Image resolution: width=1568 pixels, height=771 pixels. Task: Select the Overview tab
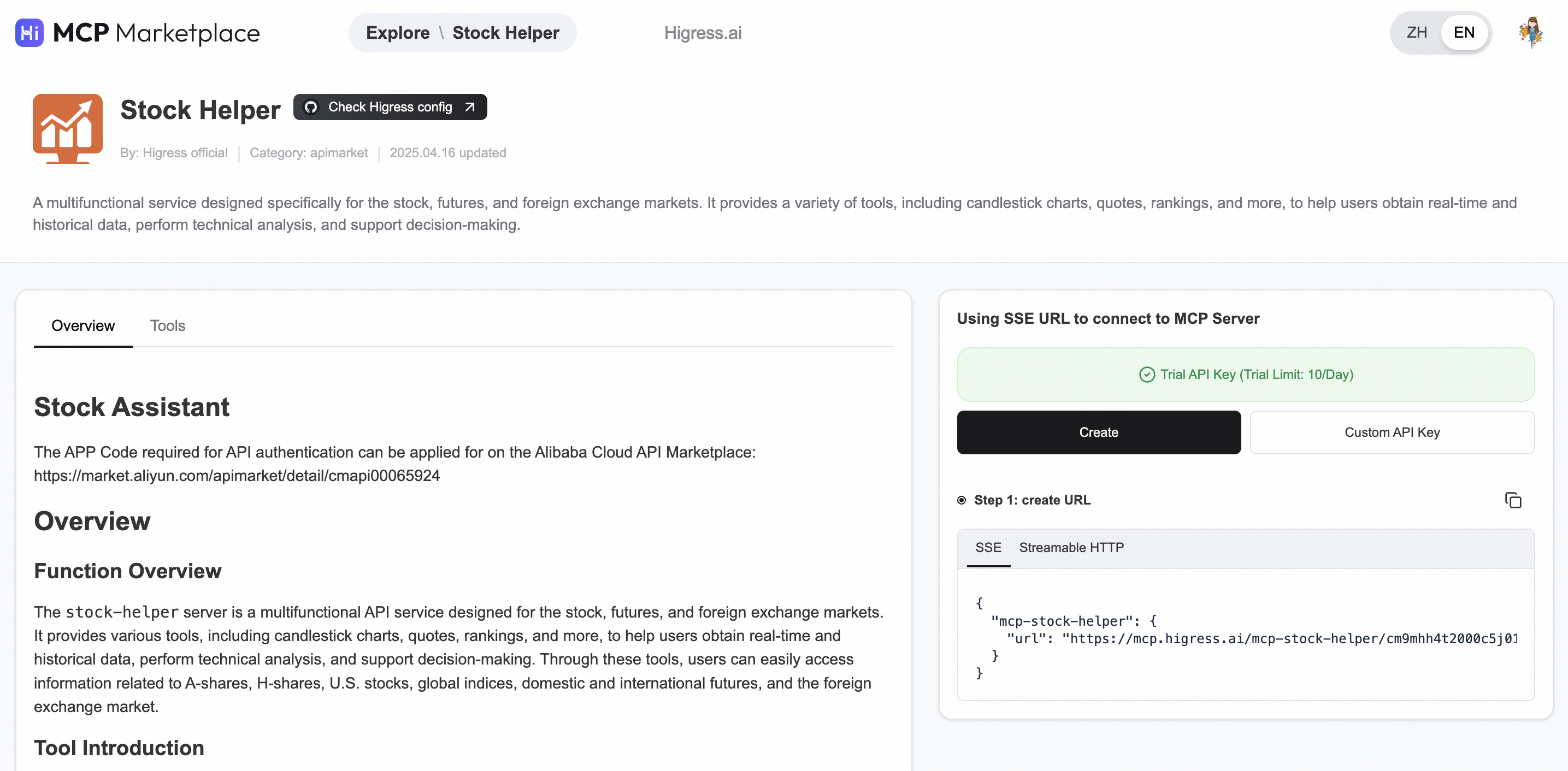tap(83, 326)
